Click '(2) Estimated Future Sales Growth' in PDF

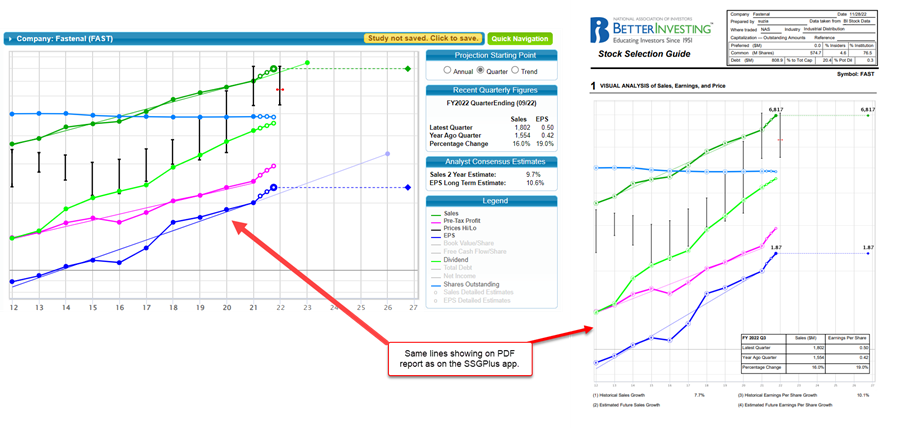[626, 405]
